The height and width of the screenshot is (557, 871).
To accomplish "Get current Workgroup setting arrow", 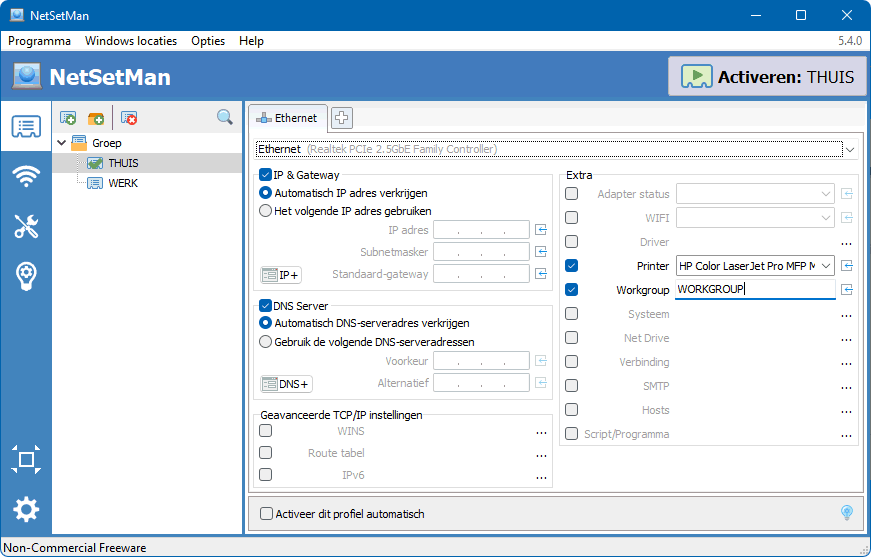I will (847, 289).
